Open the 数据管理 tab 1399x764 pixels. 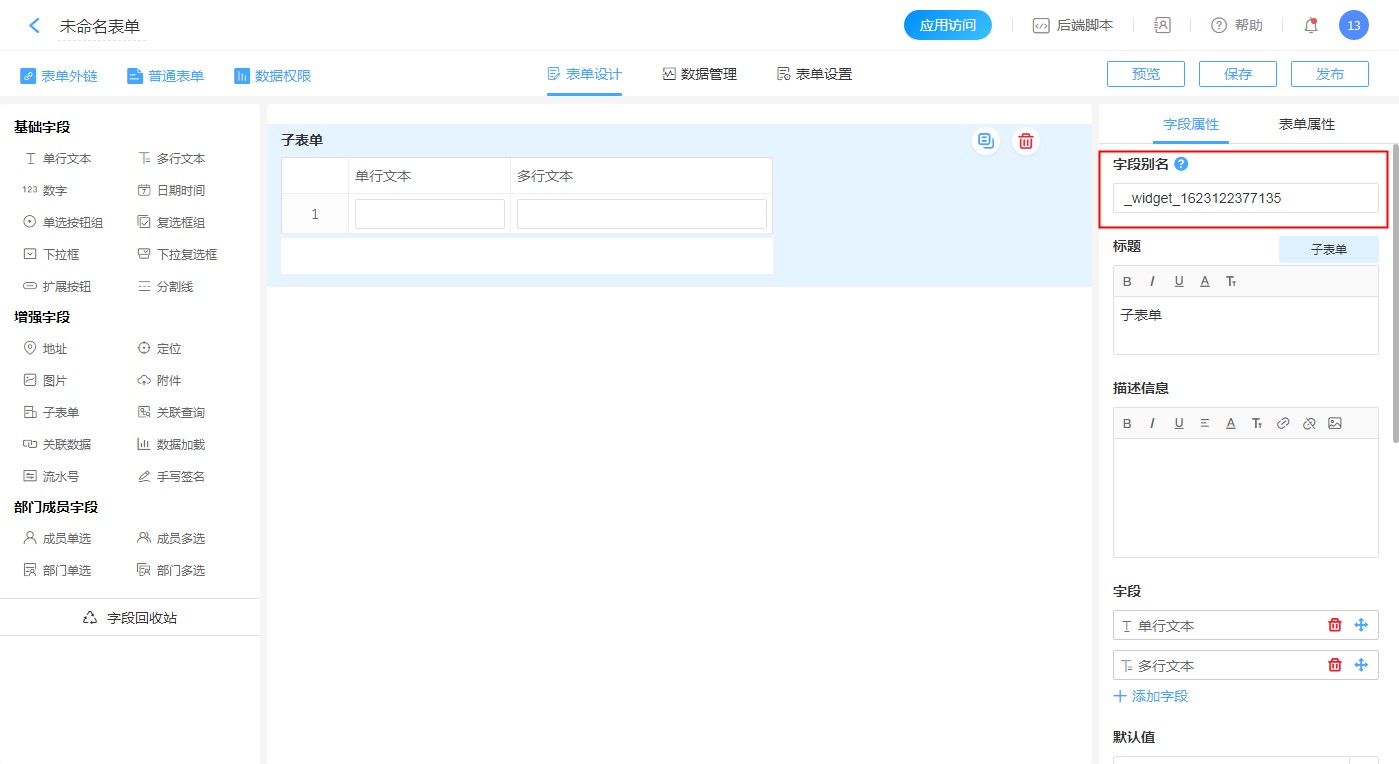[x=699, y=74]
